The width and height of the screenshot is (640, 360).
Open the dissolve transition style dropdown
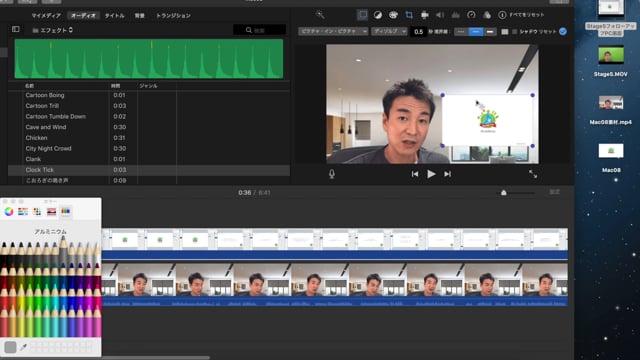pos(389,31)
